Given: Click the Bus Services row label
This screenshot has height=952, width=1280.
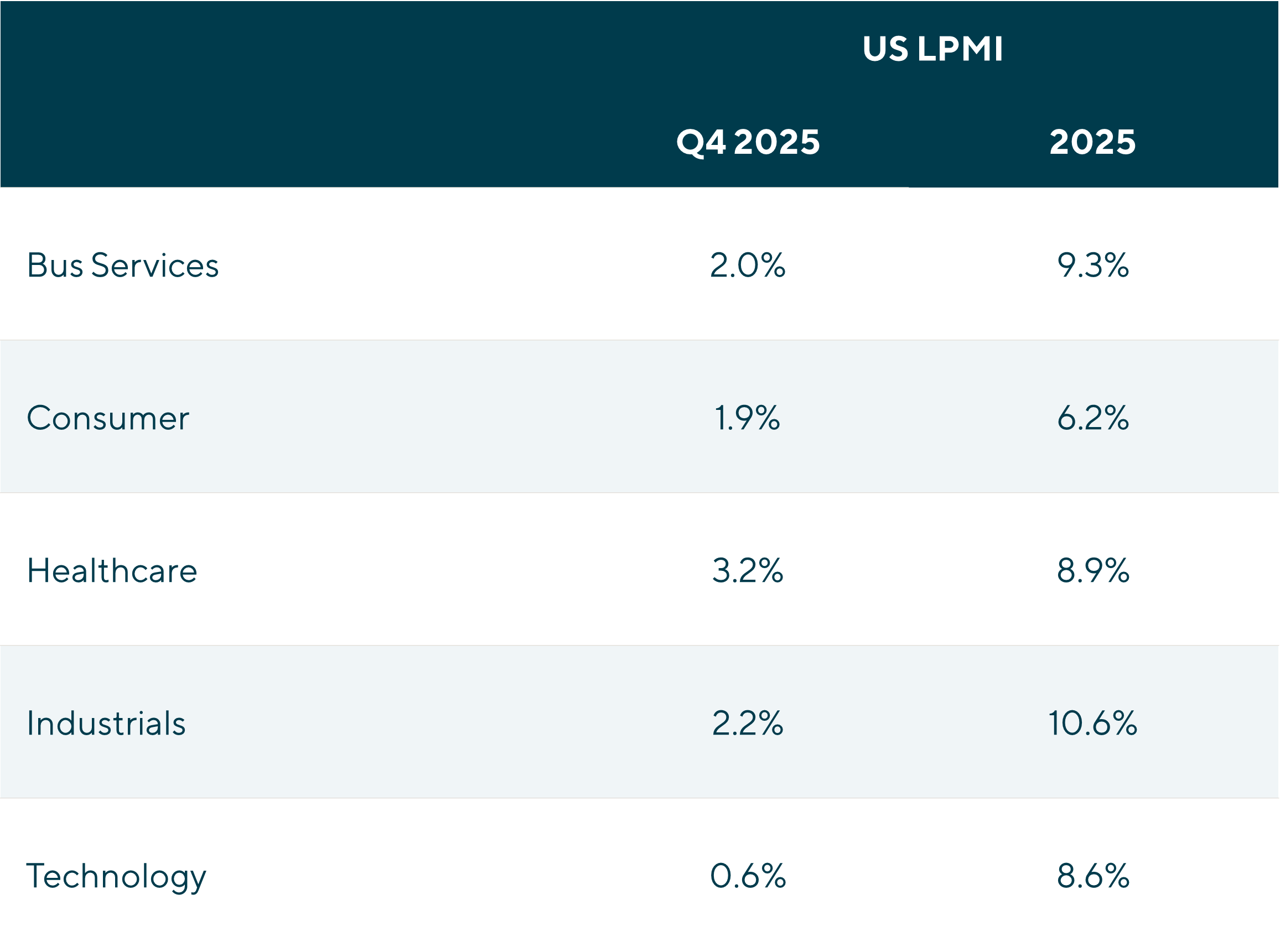Looking at the screenshot, I should [123, 266].
